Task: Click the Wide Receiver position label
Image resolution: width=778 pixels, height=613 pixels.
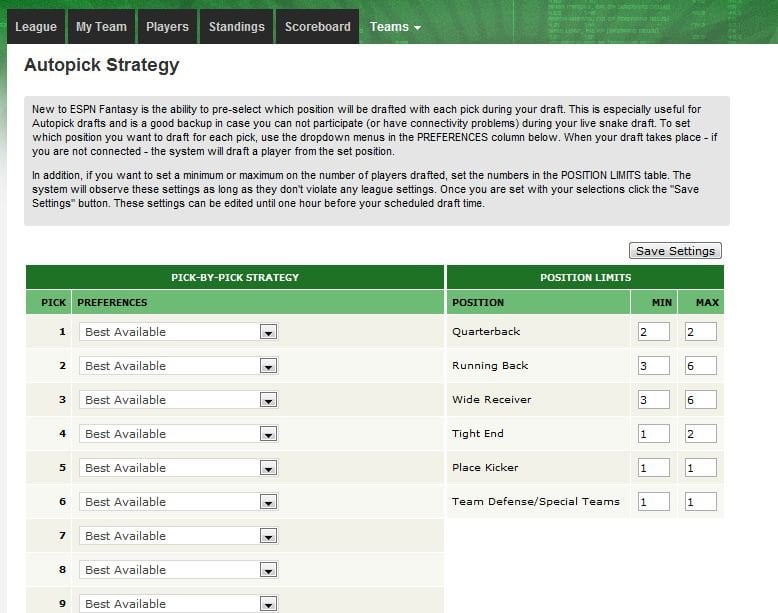Action: [x=491, y=400]
